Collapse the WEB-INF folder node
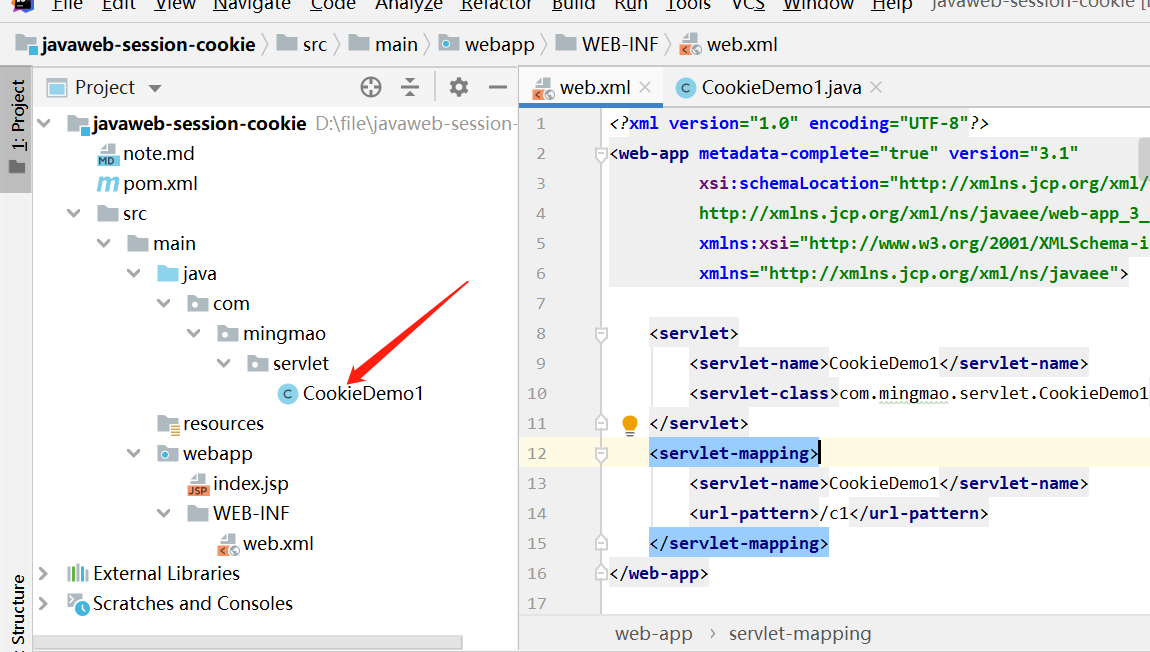The width and height of the screenshot is (1150, 652). click(x=164, y=513)
